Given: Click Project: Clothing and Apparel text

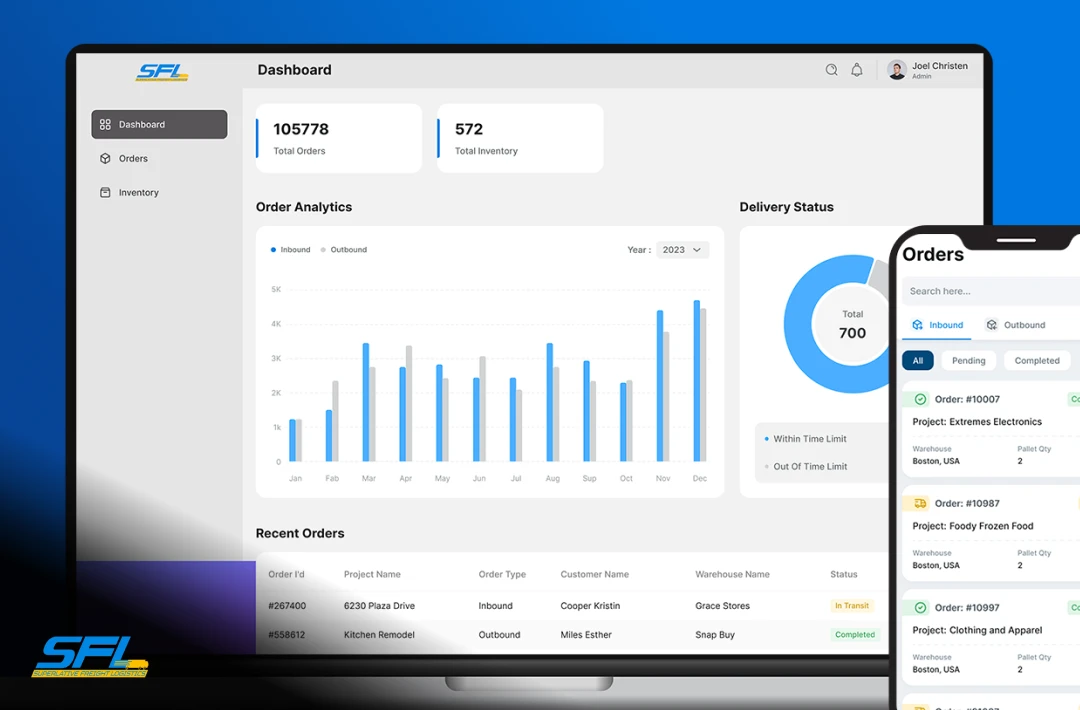Looking at the screenshot, I should pos(977,630).
